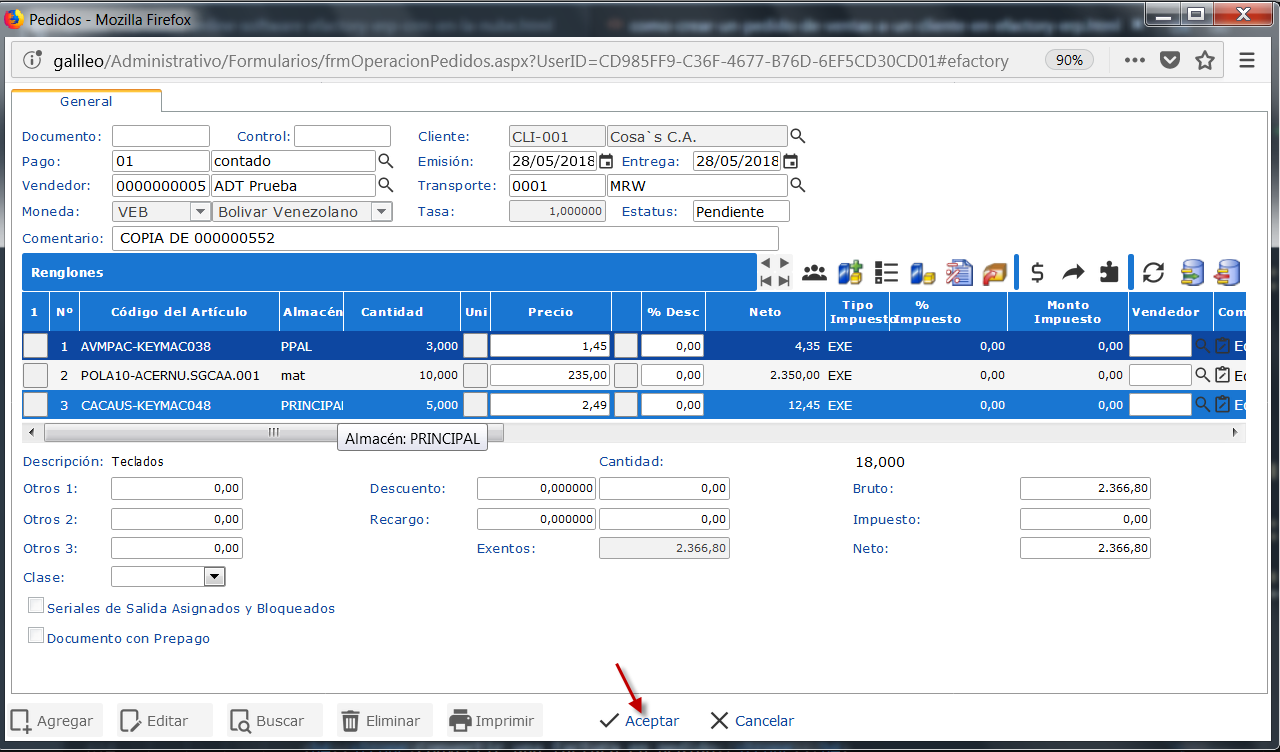Image resolution: width=1280 pixels, height=752 pixels.
Task: Open the percent discount document icon
Action: [x=958, y=272]
